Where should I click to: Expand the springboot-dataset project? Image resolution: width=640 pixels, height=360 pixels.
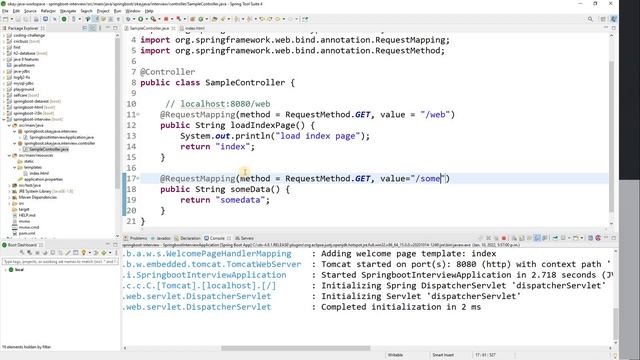pos(4,101)
